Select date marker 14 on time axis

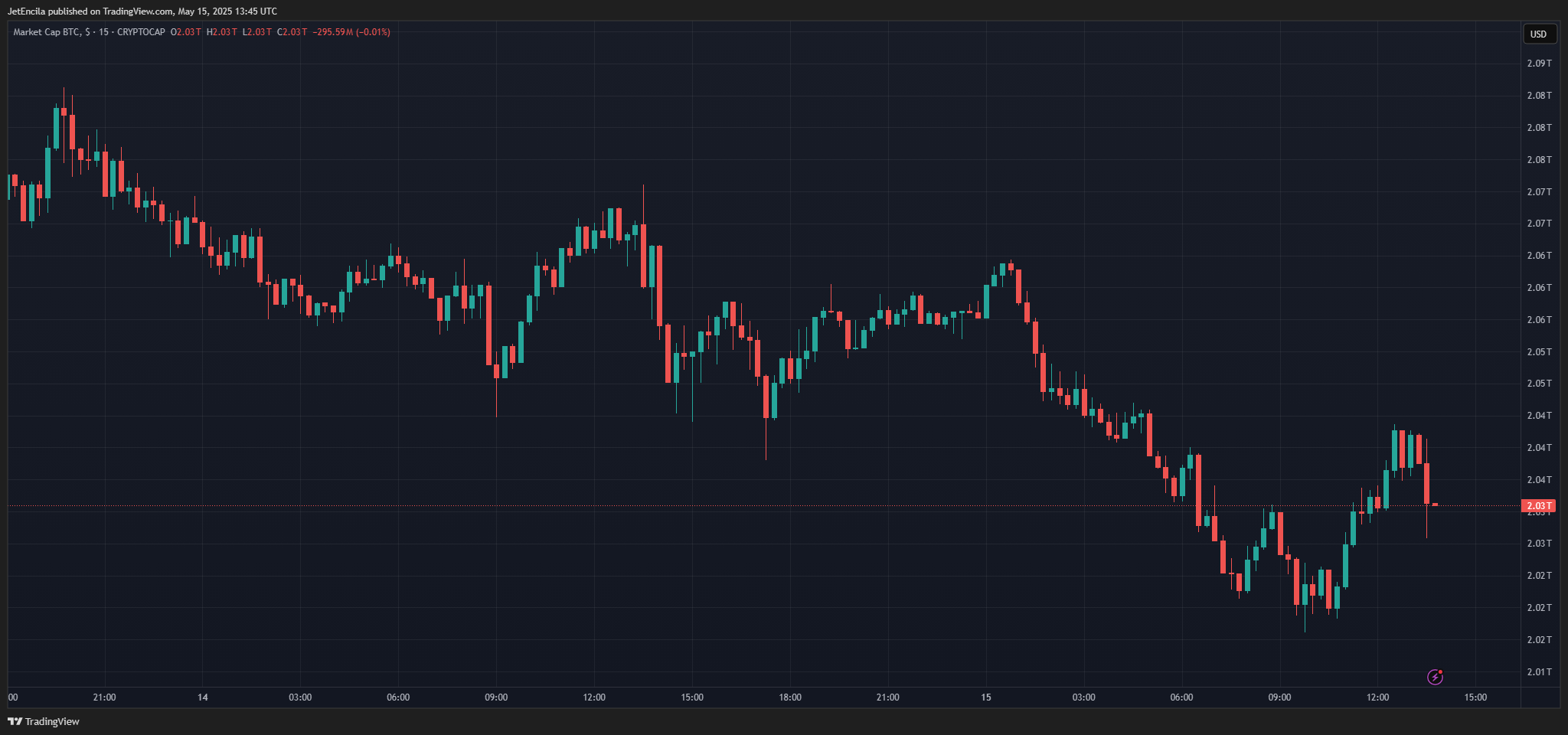point(202,697)
